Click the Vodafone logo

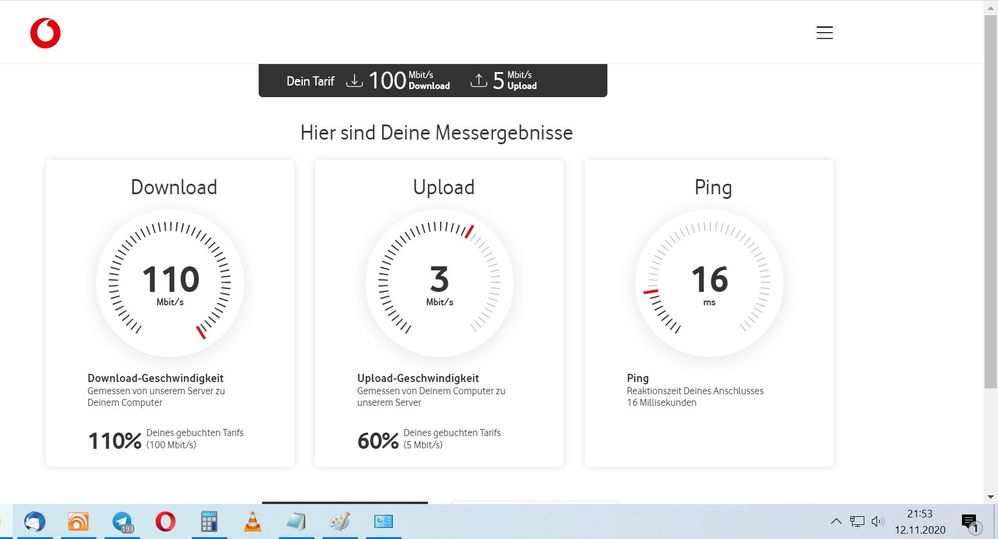pos(45,33)
